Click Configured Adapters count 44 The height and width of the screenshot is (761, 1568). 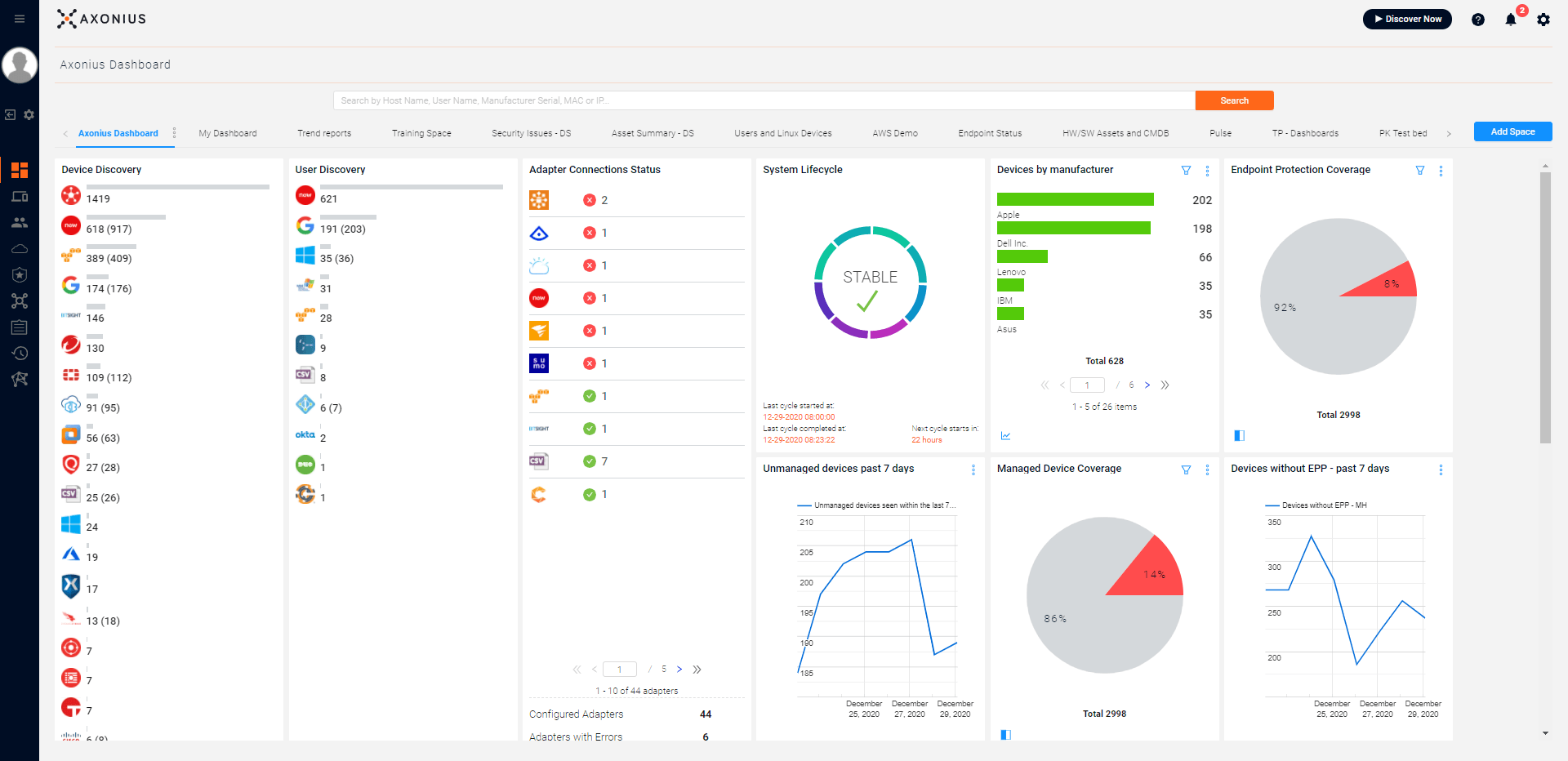(706, 714)
